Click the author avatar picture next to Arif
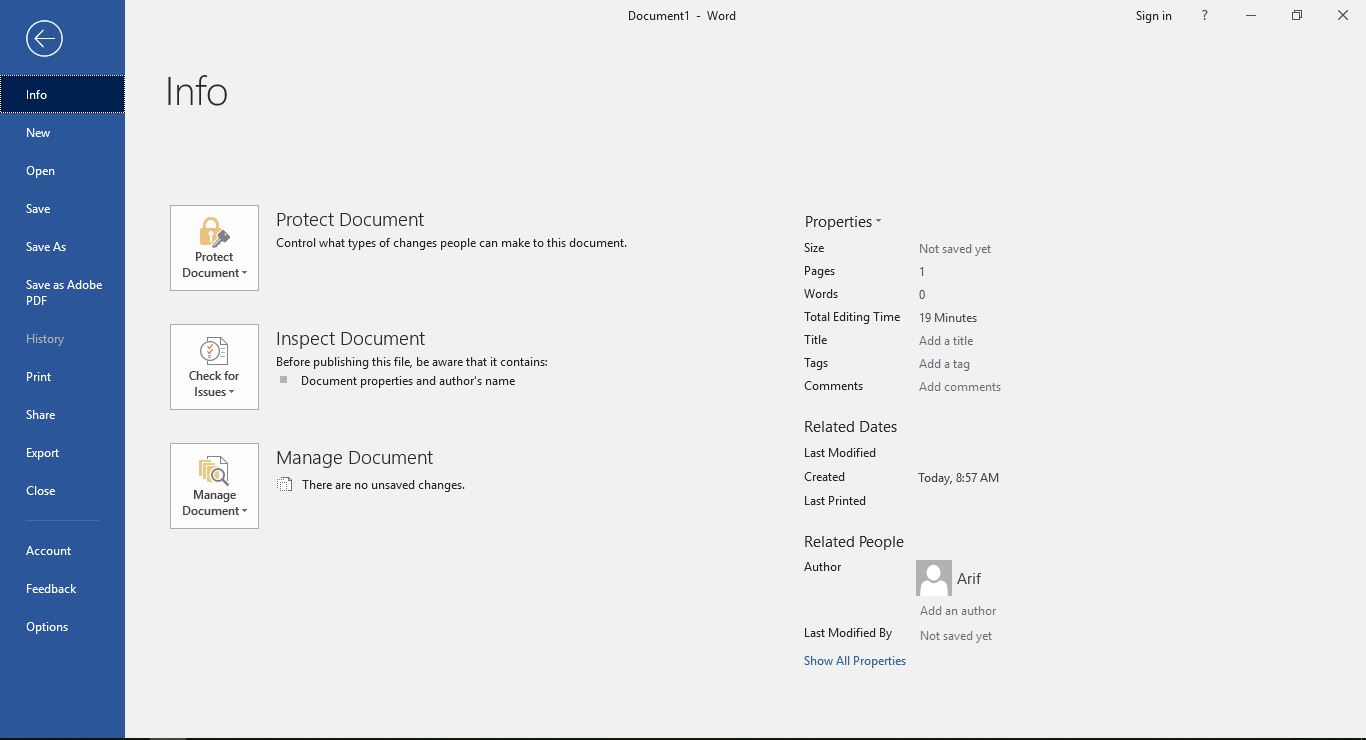Image resolution: width=1366 pixels, height=740 pixels. pyautogui.click(x=933, y=578)
